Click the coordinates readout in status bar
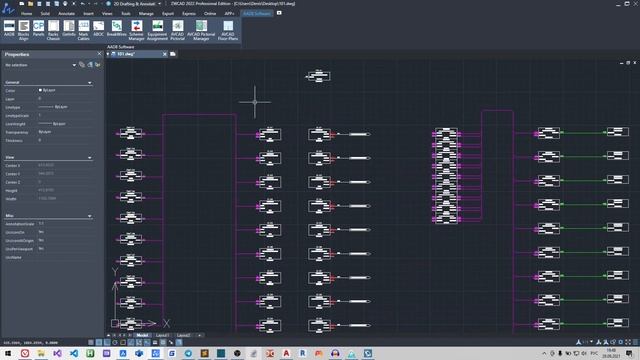The image size is (640, 360). (x=31, y=343)
